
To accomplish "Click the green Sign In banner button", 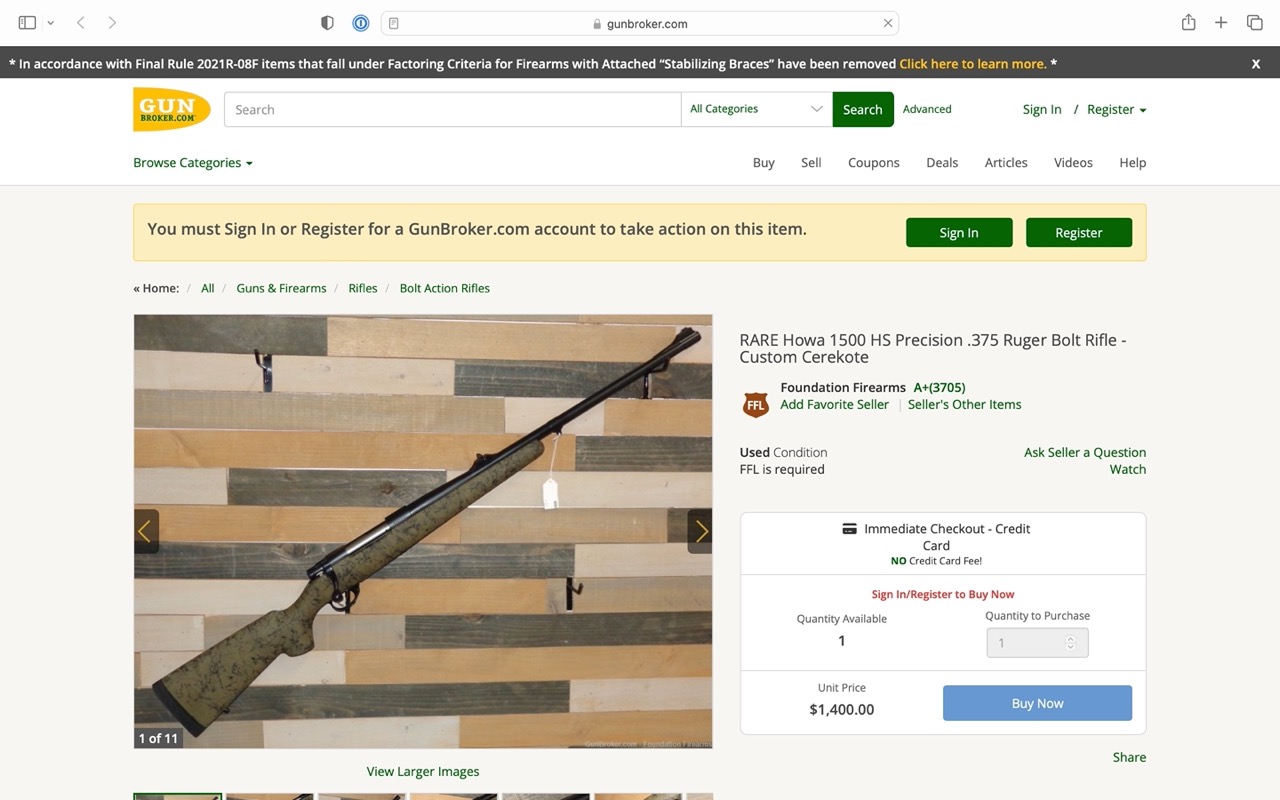I will pos(959,232).
